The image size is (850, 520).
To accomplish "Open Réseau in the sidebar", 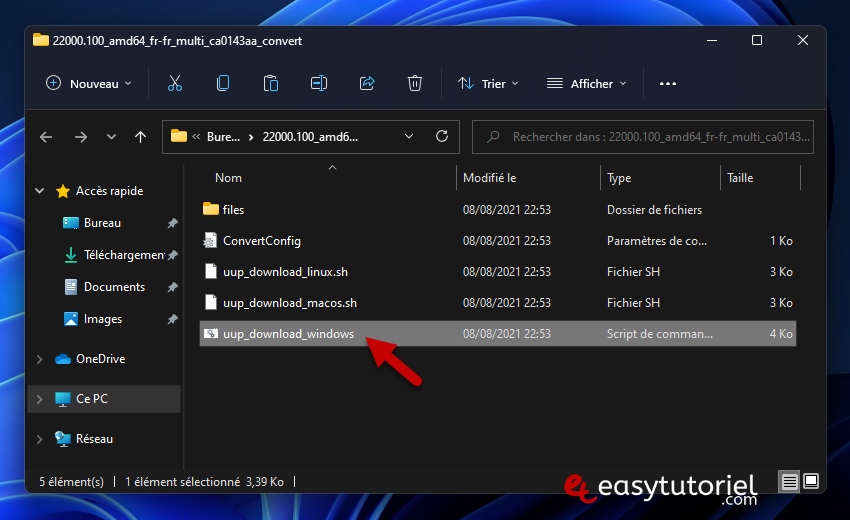I will tap(94, 439).
